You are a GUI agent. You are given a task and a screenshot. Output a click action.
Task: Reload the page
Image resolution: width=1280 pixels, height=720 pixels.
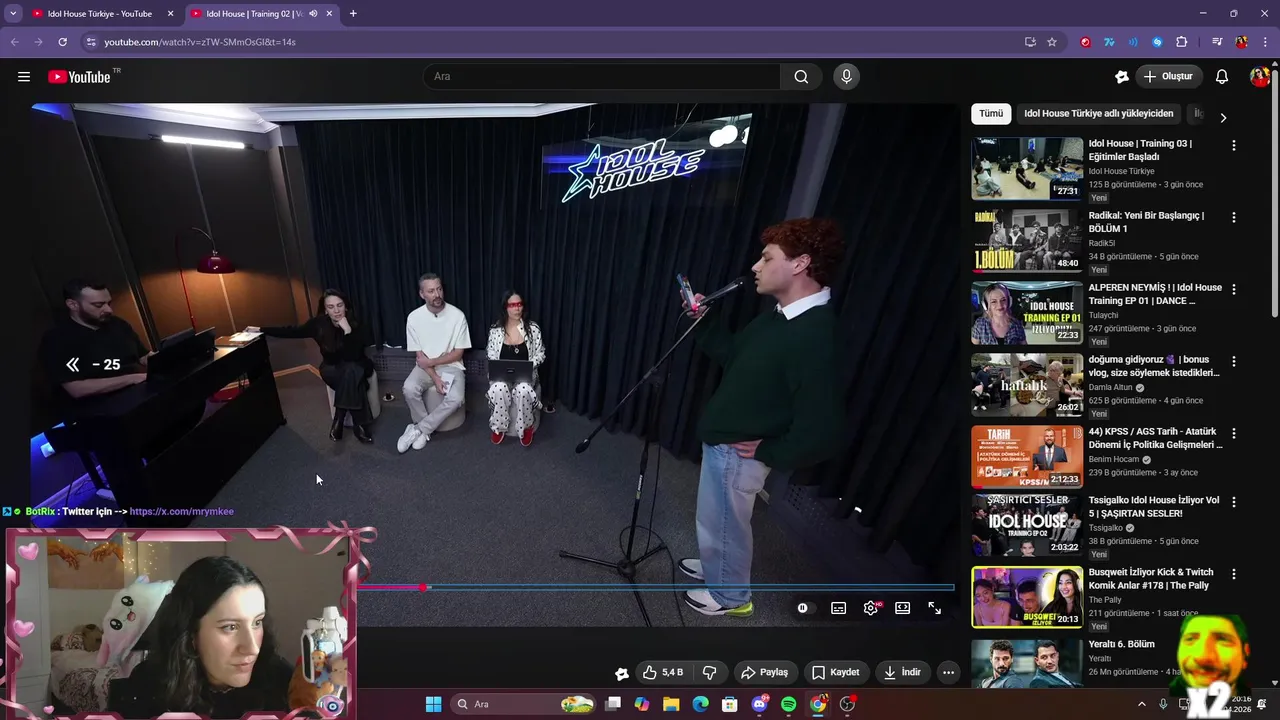click(x=62, y=42)
